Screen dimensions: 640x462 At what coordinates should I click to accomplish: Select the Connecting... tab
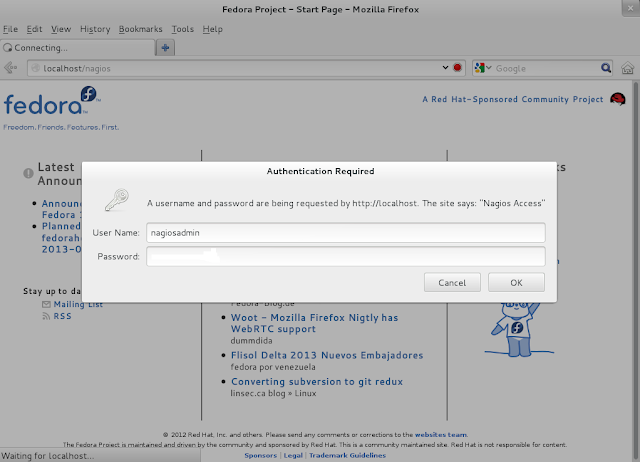point(78,48)
